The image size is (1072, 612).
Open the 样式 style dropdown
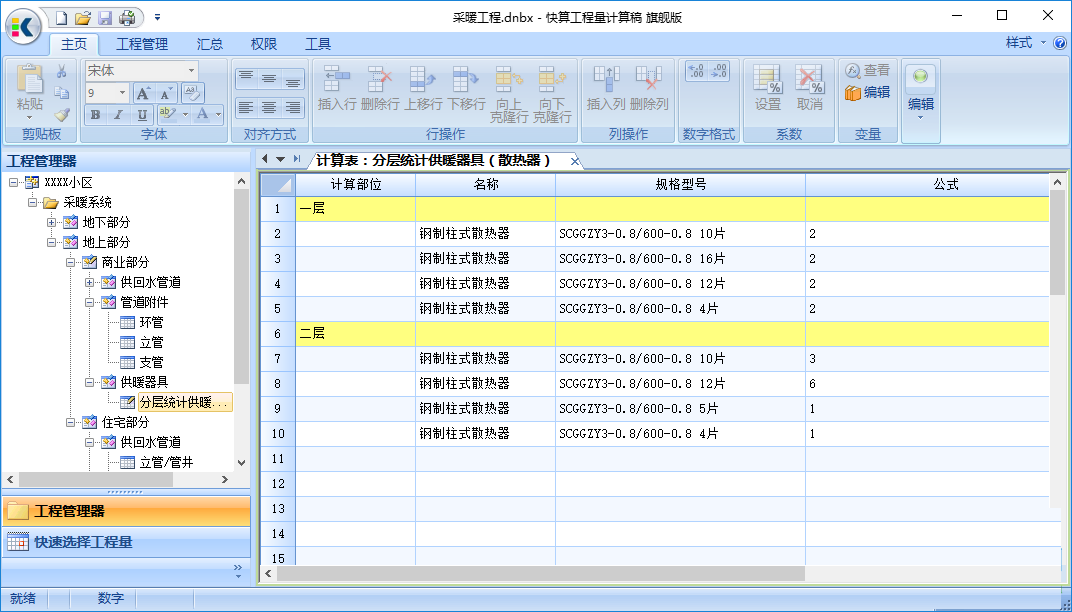pyautogui.click(x=1026, y=43)
